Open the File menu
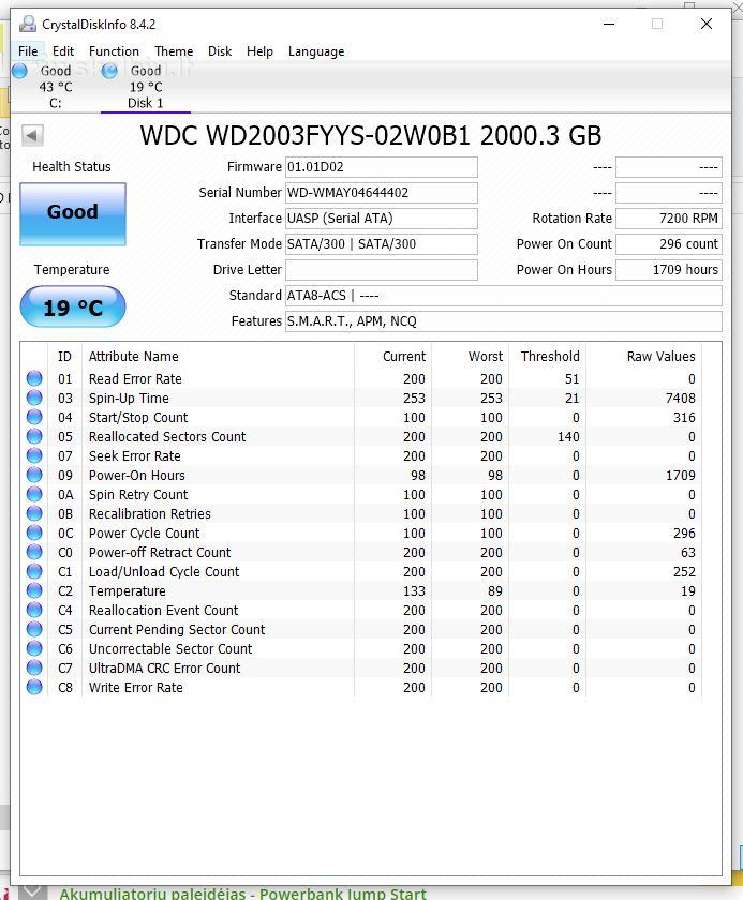The height and width of the screenshot is (900, 743). [28, 51]
